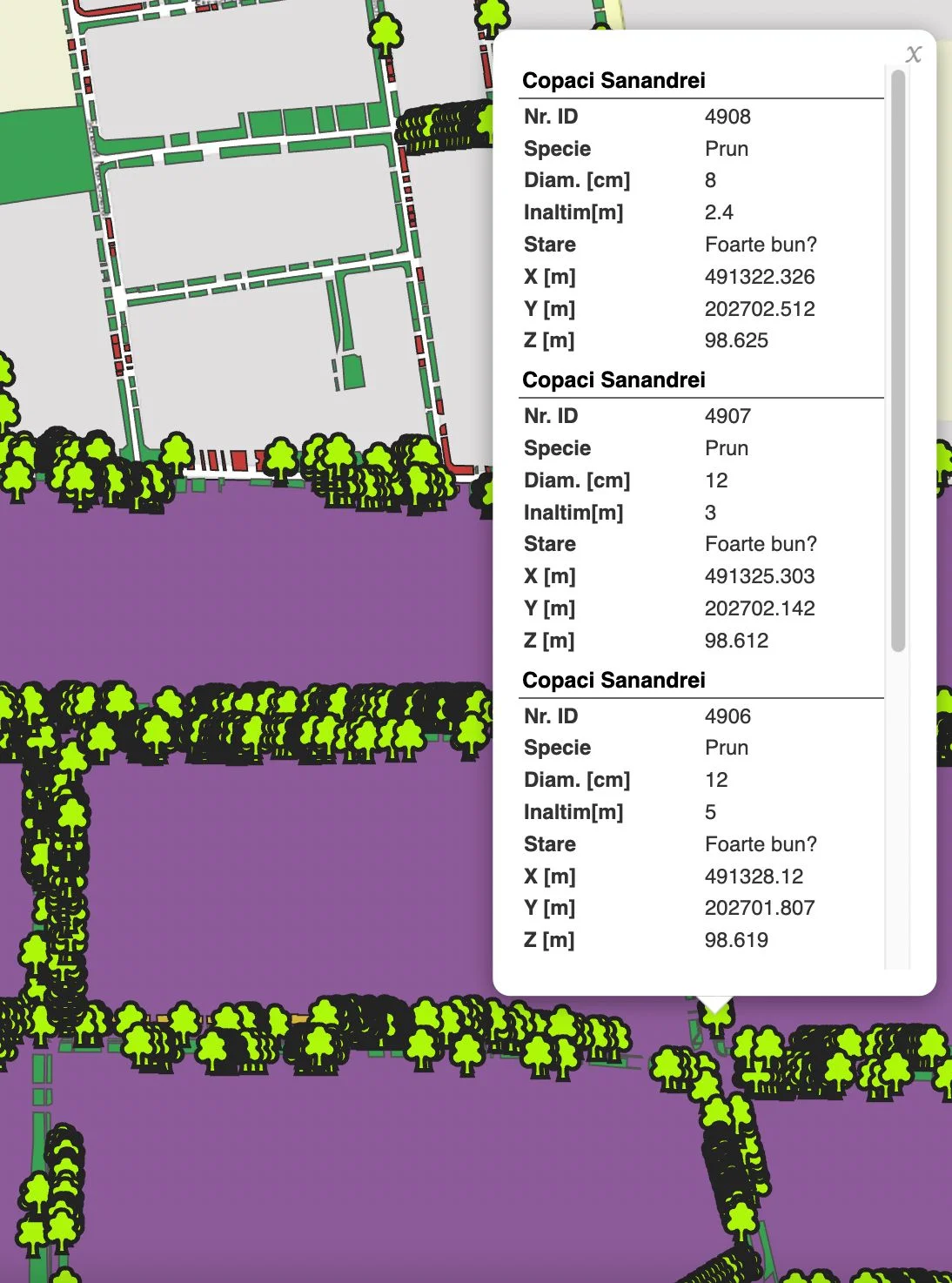Select the X coordinate value 491322.326

point(760,277)
